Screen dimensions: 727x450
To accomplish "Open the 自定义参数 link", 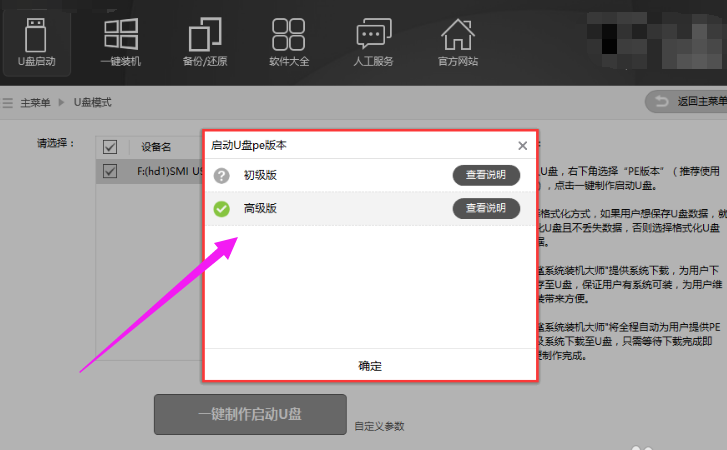I will pyautogui.click(x=379, y=427).
